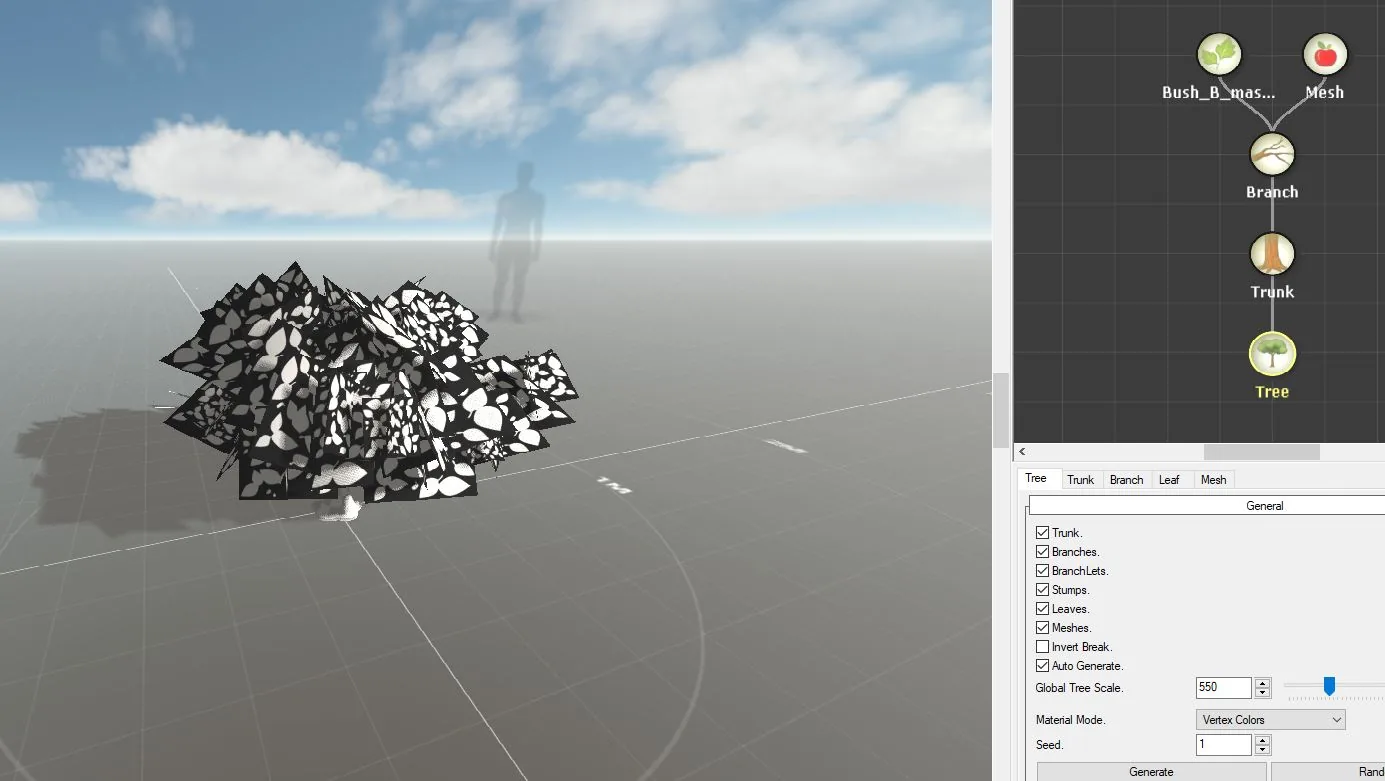Increase the Seed value with up arrow
1385x781 pixels.
tap(1262, 740)
